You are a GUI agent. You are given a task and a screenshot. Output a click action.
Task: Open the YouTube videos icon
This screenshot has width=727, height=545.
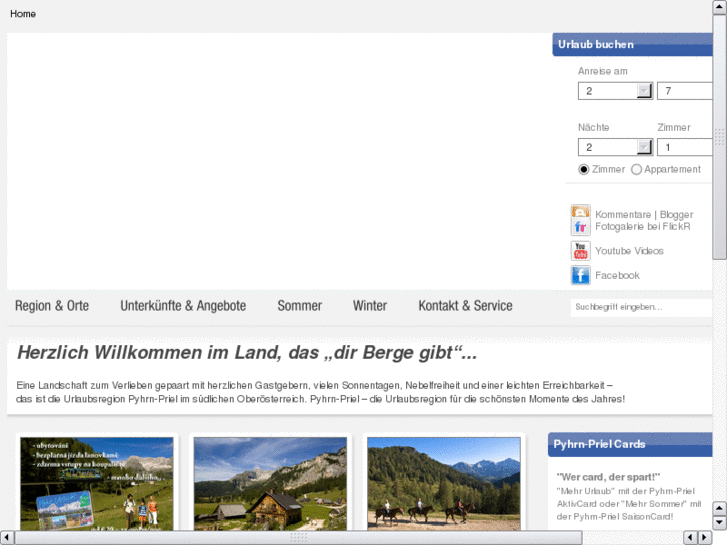coord(580,251)
